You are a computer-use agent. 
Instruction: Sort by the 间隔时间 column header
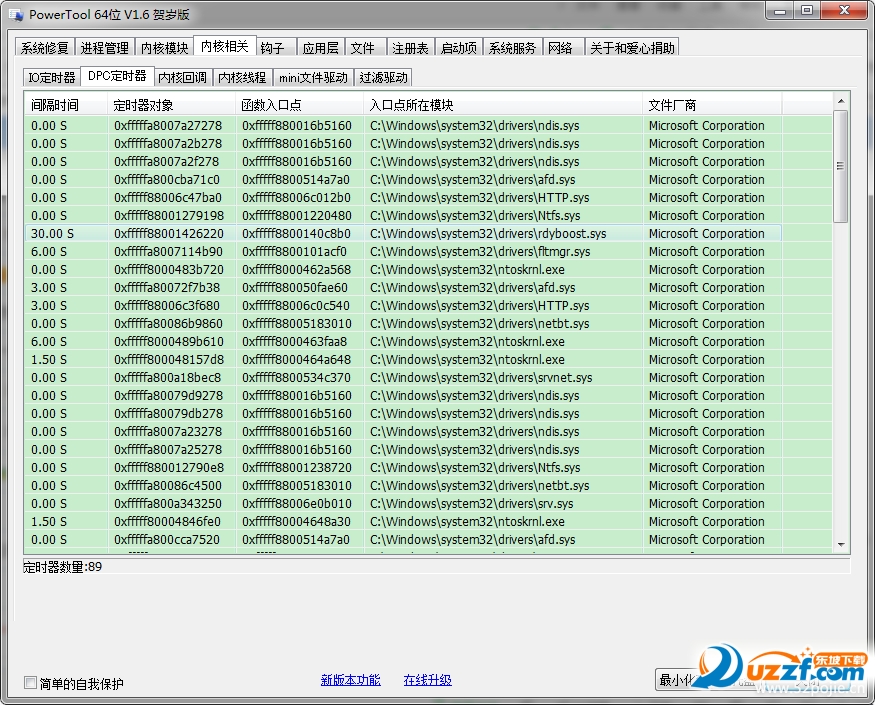[x=66, y=105]
